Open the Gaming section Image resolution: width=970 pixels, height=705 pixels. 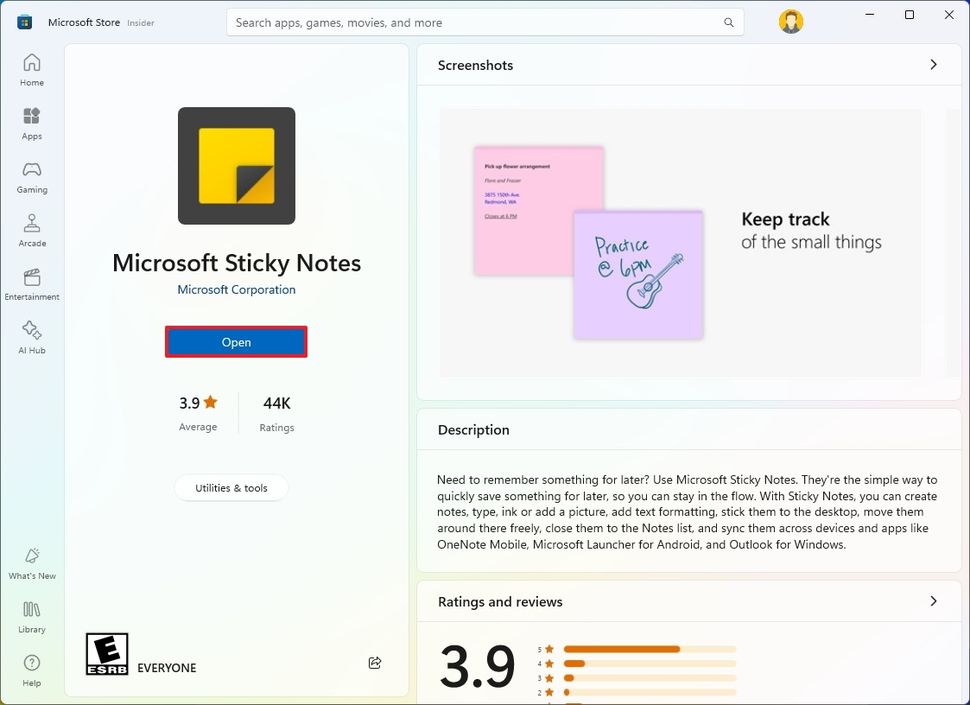31,173
